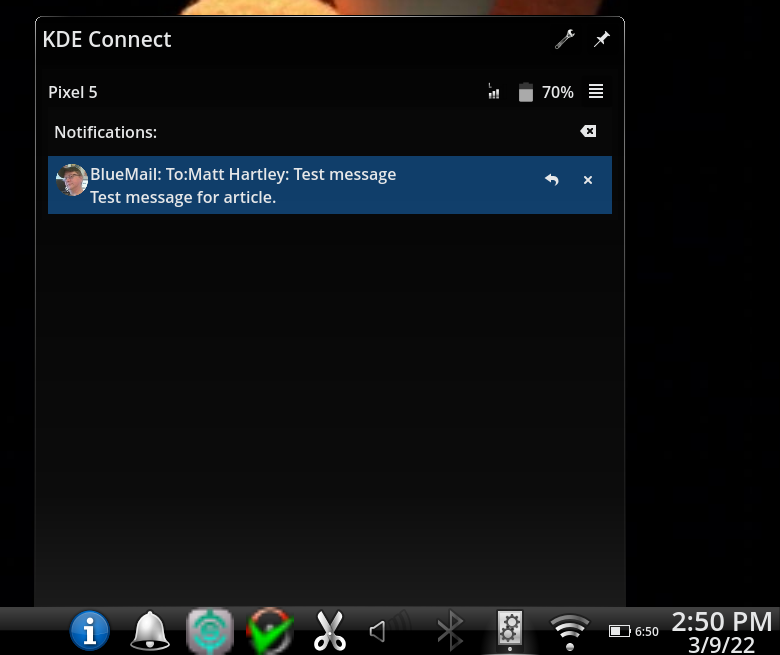
Task: Select the BlueMail Test message notification
Action: click(330, 185)
